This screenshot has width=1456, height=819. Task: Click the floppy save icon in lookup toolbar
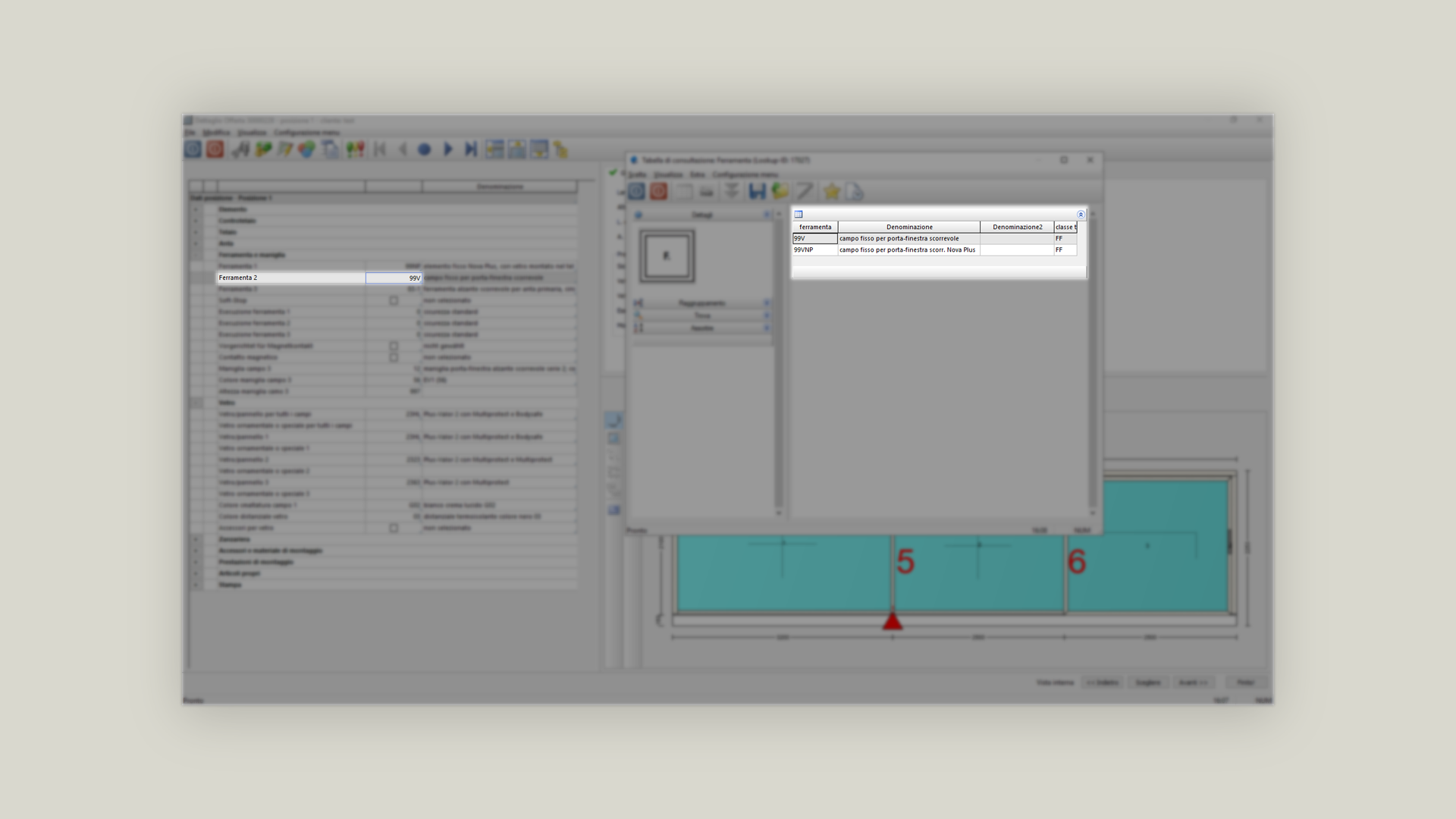pos(757,192)
